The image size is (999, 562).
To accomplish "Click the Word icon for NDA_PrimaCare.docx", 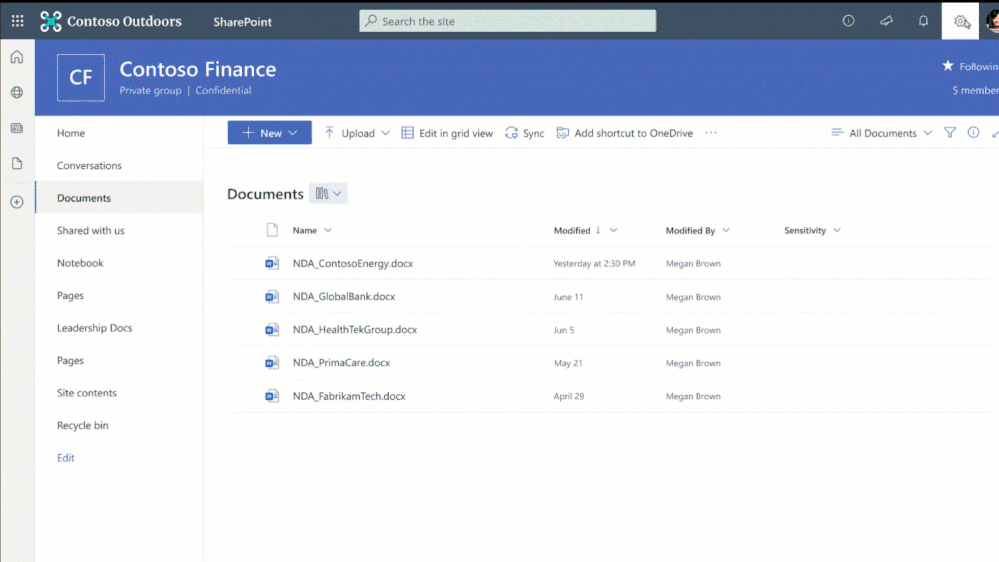I will [272, 363].
